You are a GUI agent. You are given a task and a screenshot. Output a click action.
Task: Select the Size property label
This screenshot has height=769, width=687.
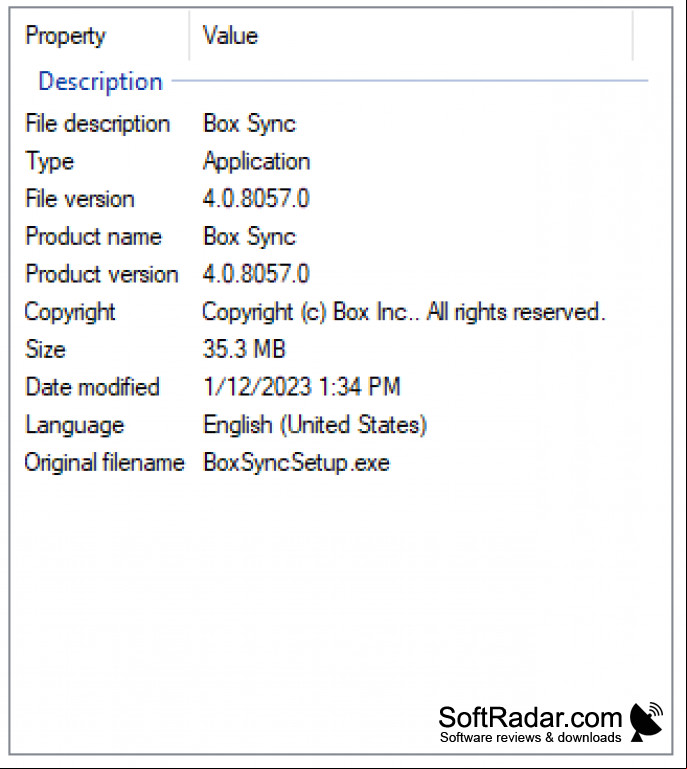[45, 349]
